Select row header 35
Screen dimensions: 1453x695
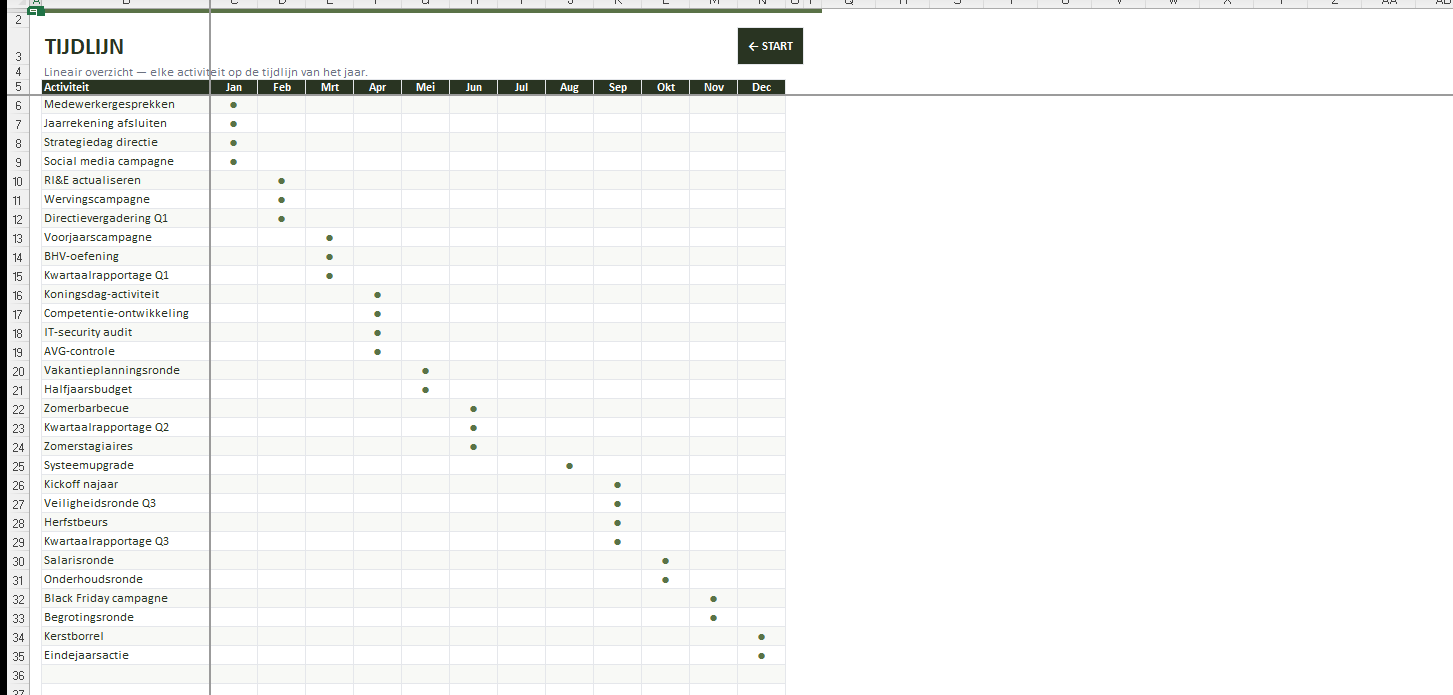(18, 656)
